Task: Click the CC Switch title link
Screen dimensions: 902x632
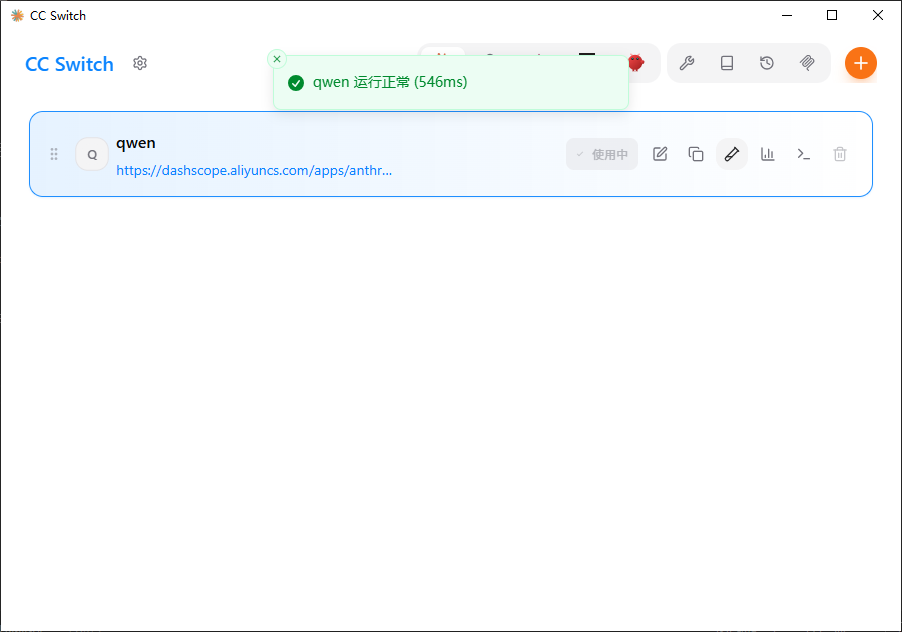Action: (x=69, y=64)
